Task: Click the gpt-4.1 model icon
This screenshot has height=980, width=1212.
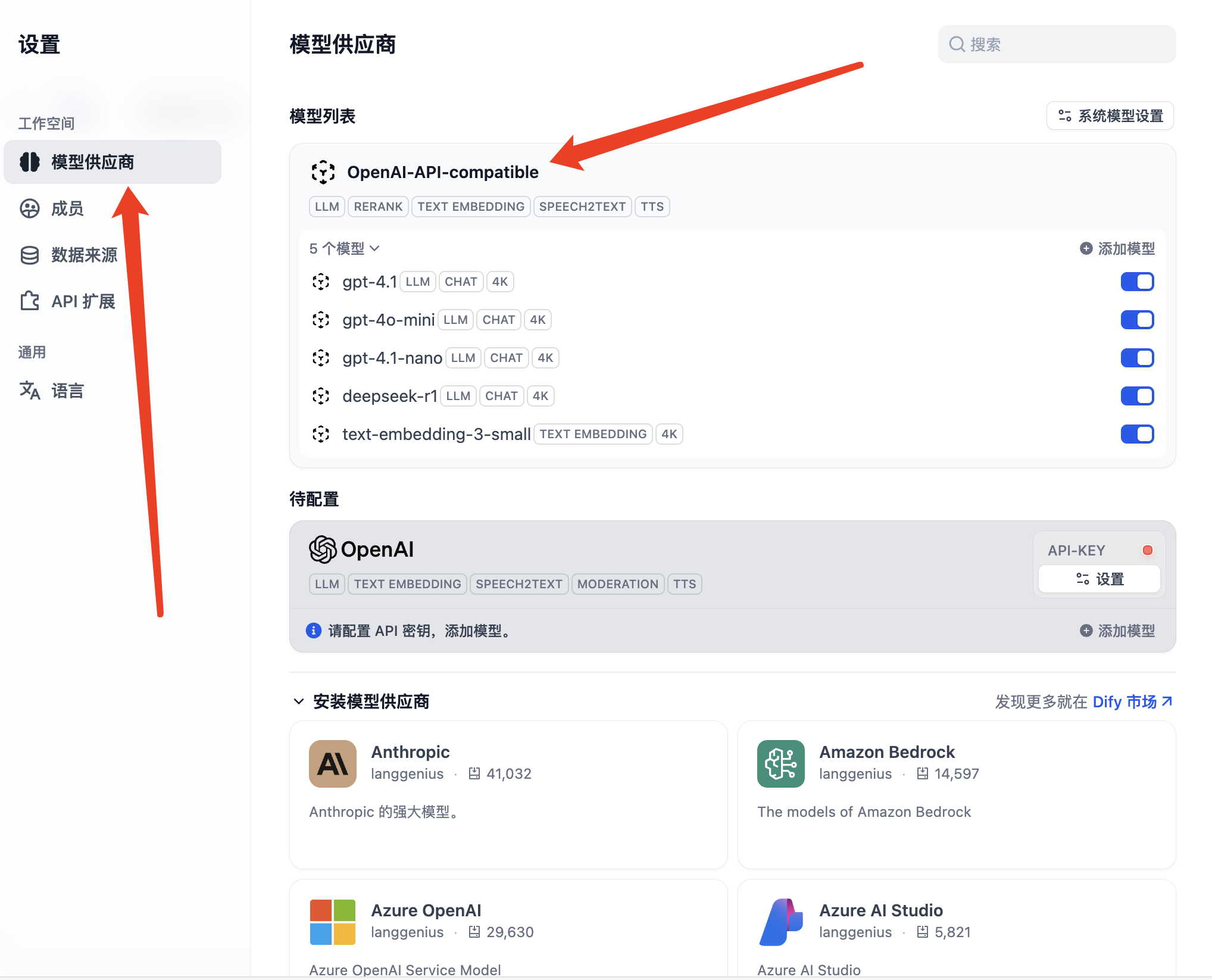Action: (x=321, y=282)
